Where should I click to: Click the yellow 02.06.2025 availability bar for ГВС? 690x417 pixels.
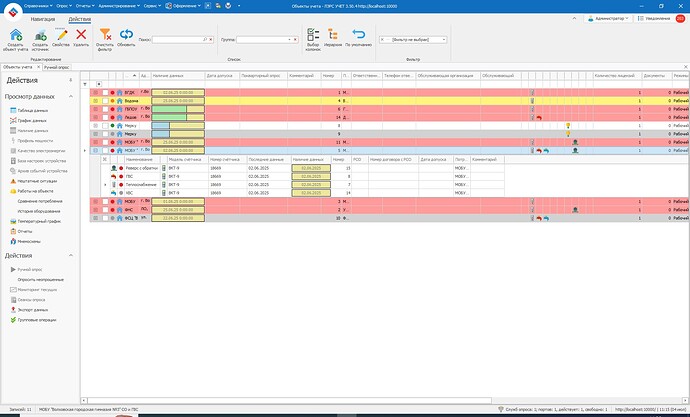click(x=311, y=176)
